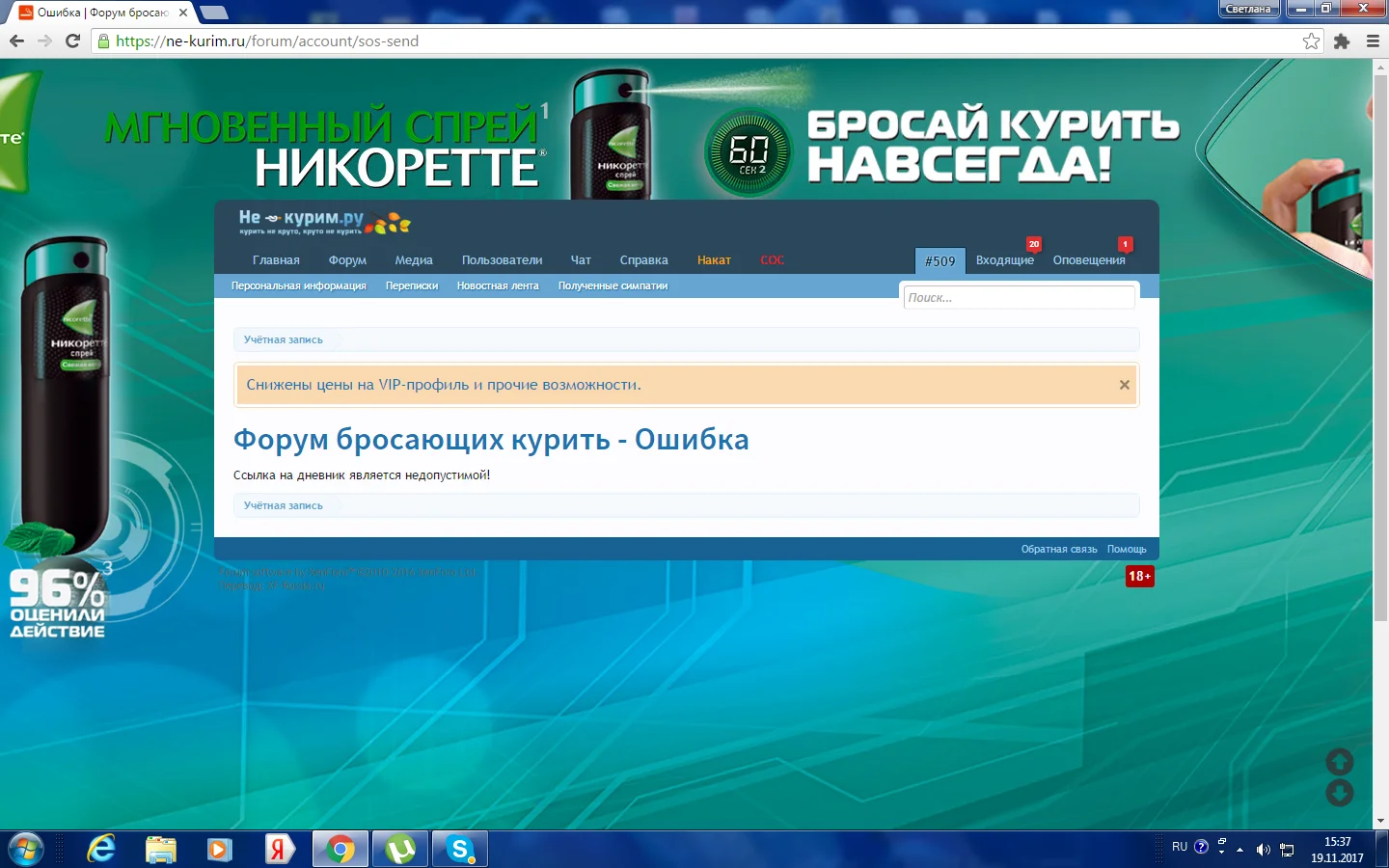Bookmark this page with the star icon

pyautogui.click(x=1311, y=41)
